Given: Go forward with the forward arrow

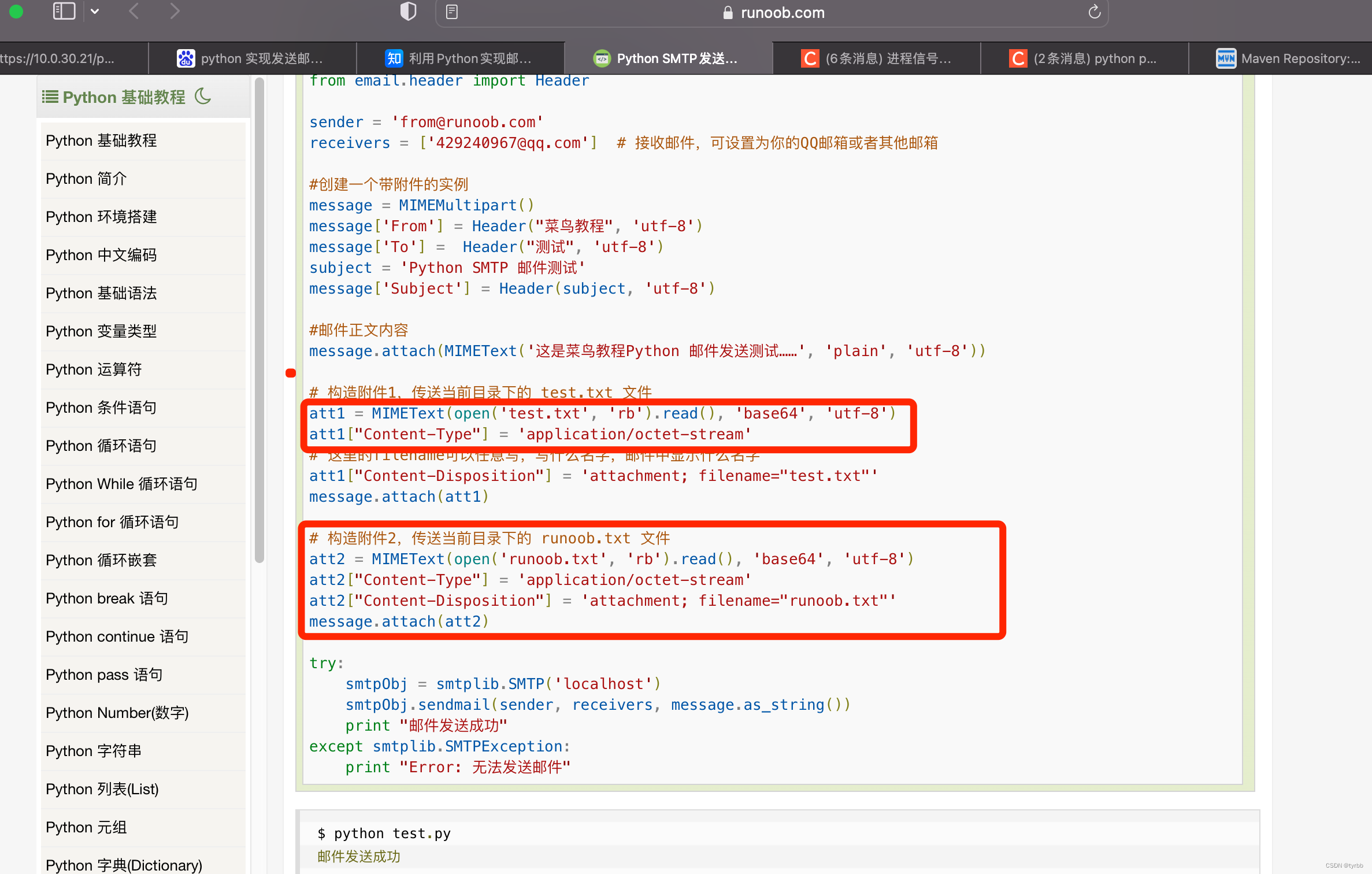Looking at the screenshot, I should click(x=175, y=11).
